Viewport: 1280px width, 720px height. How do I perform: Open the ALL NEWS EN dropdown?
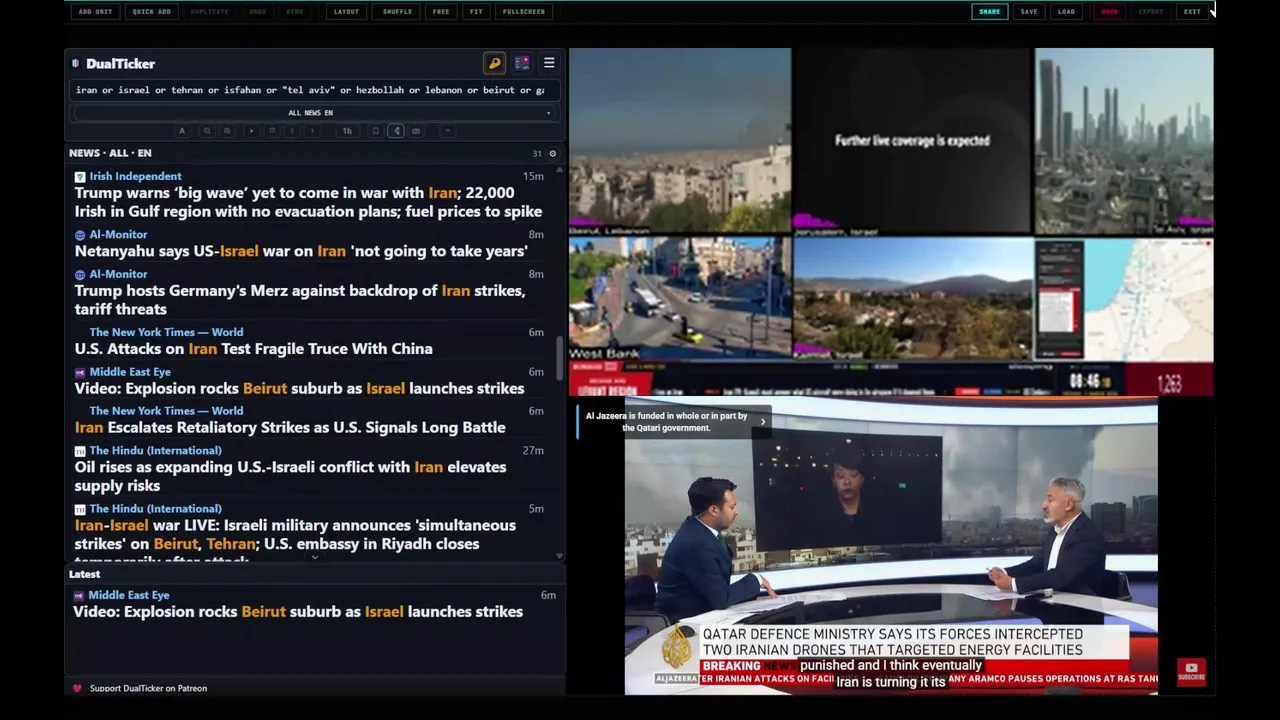314,113
